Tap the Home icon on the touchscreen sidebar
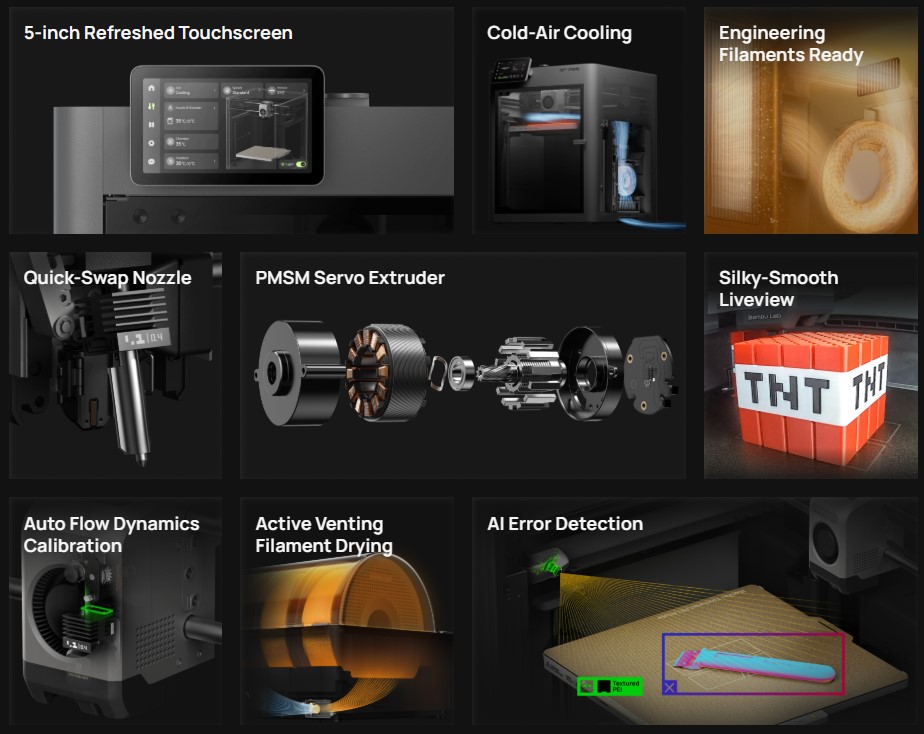This screenshot has height=734, width=924. pos(151,88)
